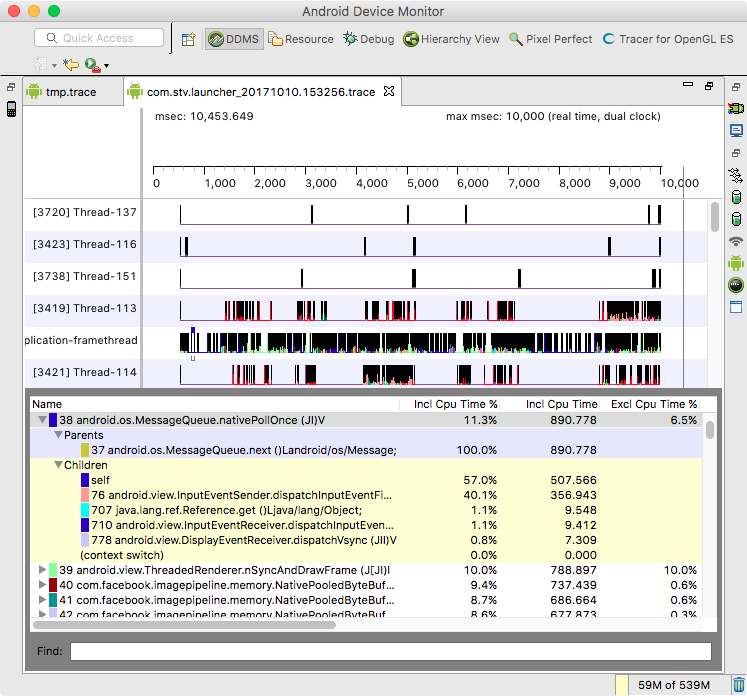Image resolution: width=747 pixels, height=696 pixels.
Task: Collapse the nativePollOnce method row
Action: coord(42,420)
